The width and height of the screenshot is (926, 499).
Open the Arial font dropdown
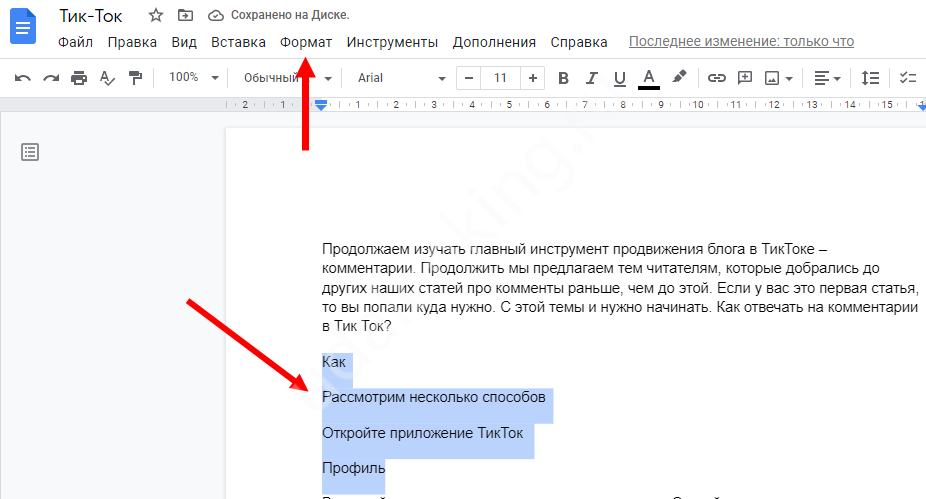401,78
